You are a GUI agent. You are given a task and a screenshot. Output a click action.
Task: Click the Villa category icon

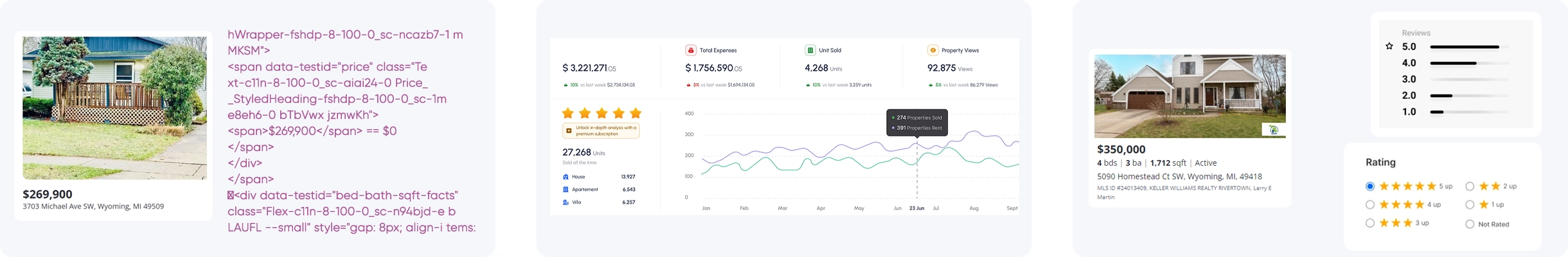(566, 202)
